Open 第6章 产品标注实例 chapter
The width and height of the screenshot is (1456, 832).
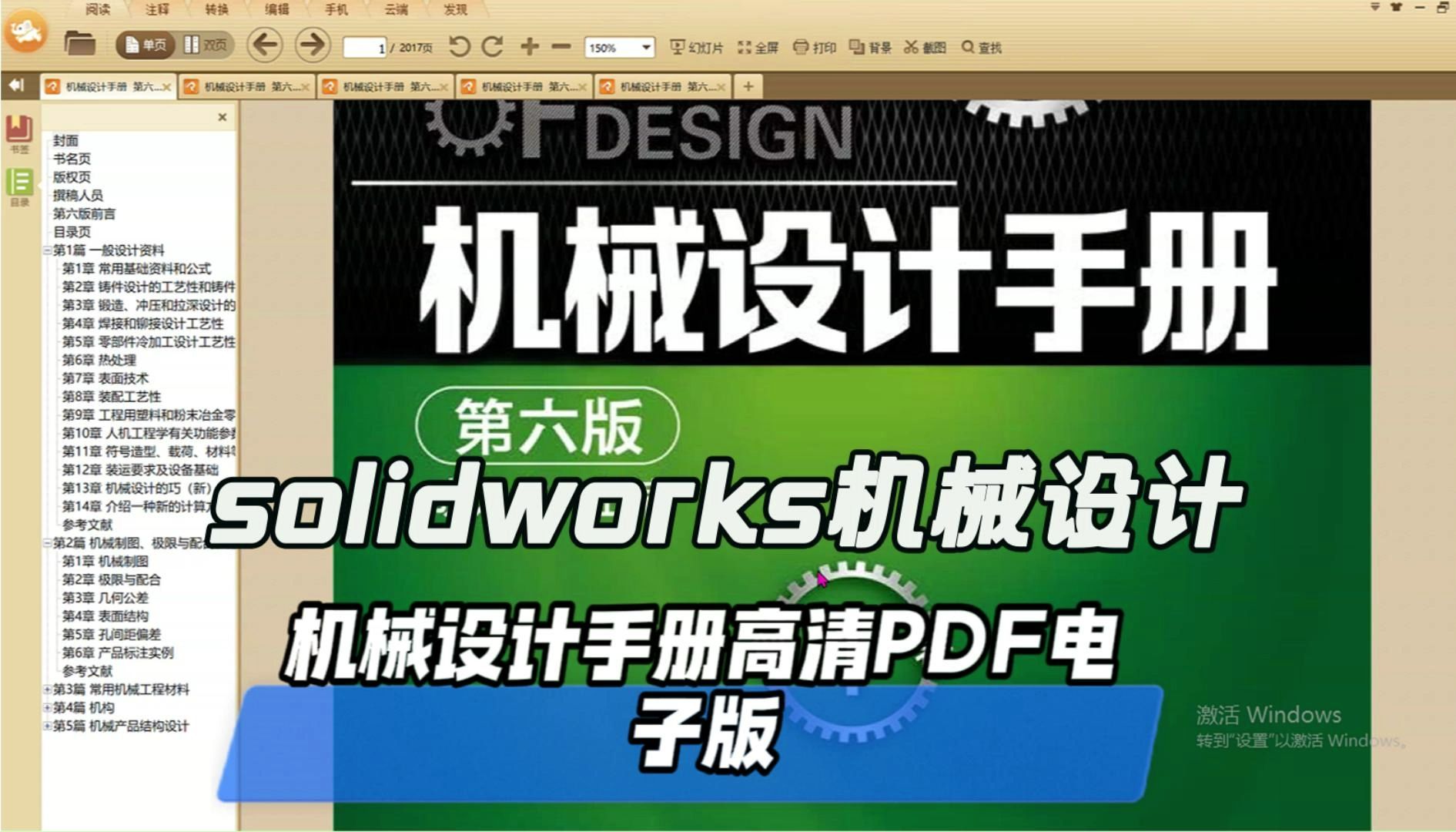117,653
